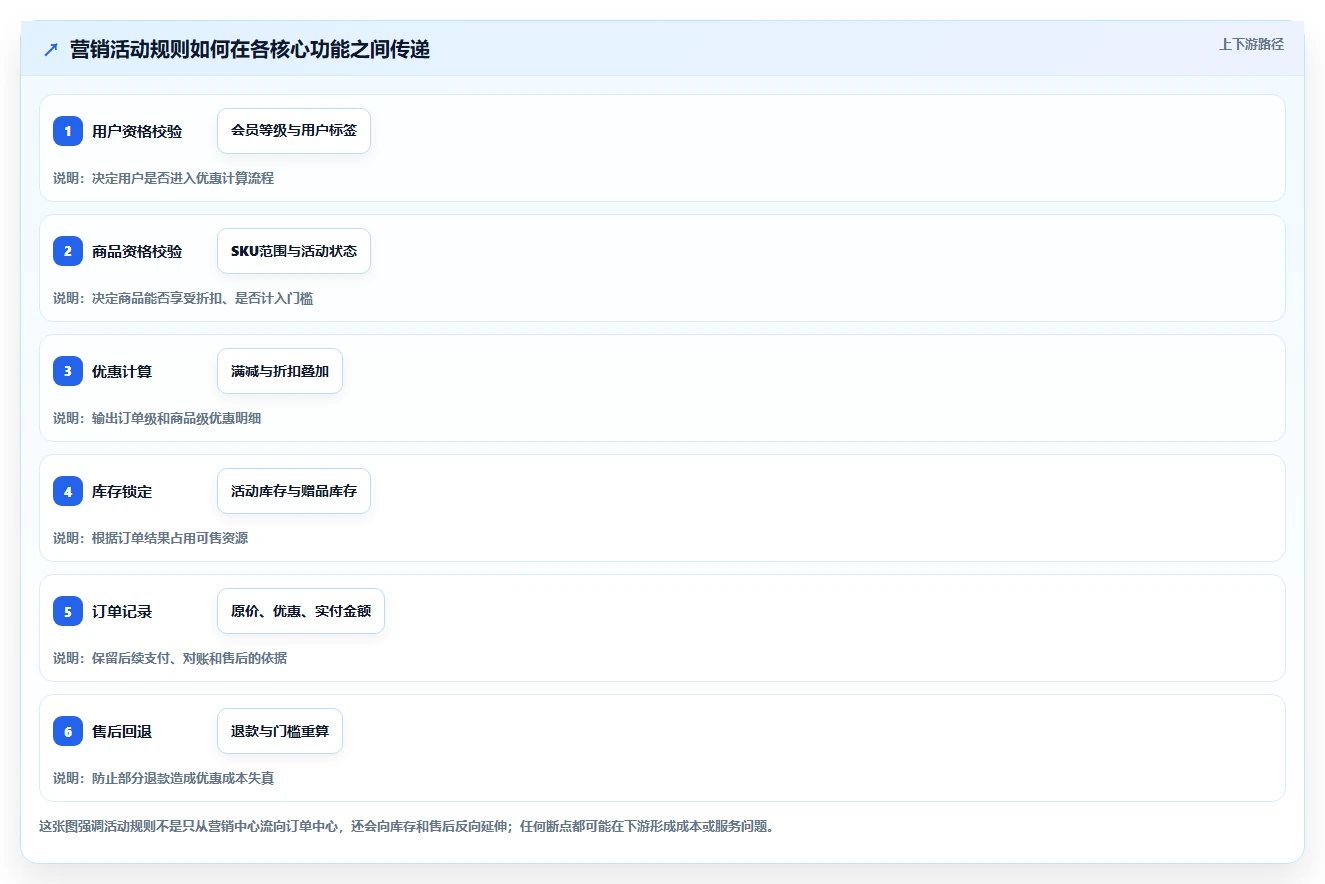This screenshot has width=1325, height=884.
Task: Click the note 防止部分退款造成优惠成本失真
Action: (183, 778)
